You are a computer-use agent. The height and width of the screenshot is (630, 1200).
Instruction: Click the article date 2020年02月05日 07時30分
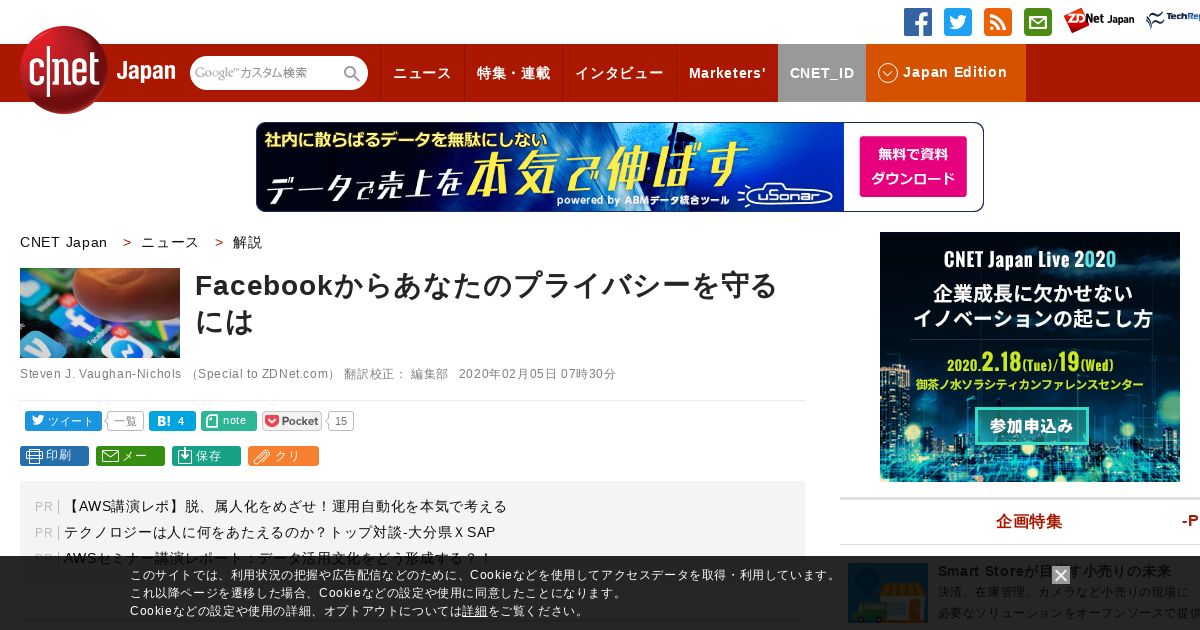click(x=537, y=374)
